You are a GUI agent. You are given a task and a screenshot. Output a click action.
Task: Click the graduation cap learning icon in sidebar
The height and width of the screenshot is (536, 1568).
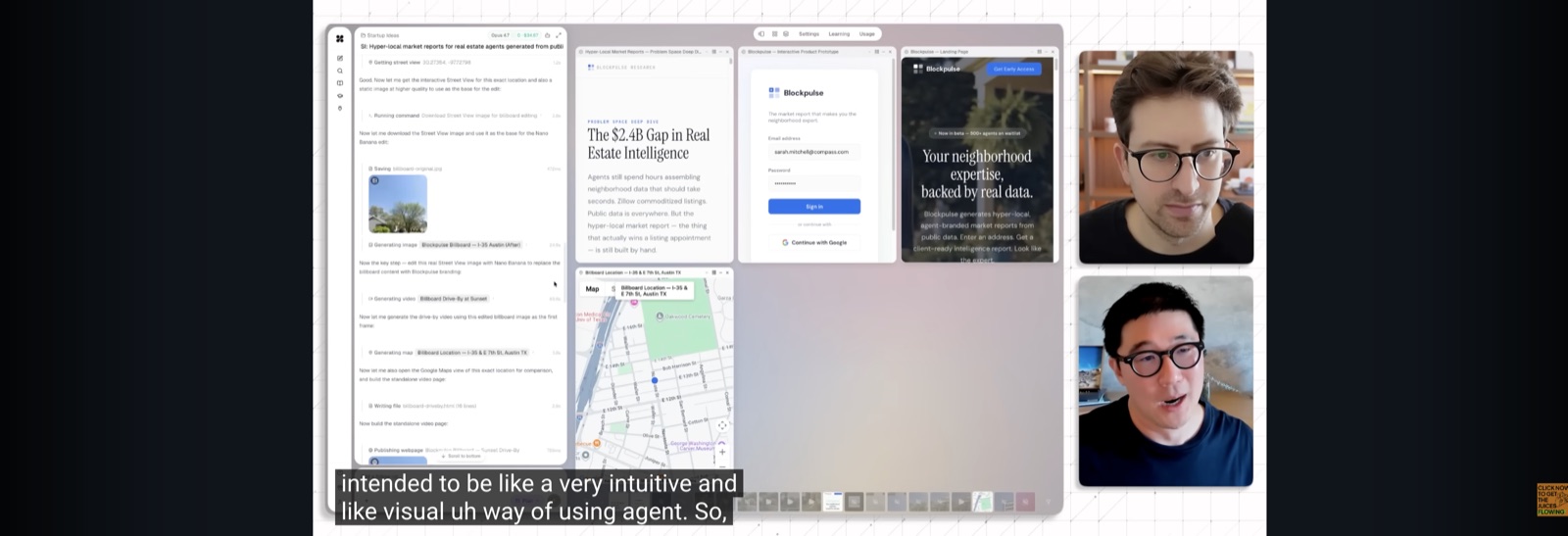(340, 96)
